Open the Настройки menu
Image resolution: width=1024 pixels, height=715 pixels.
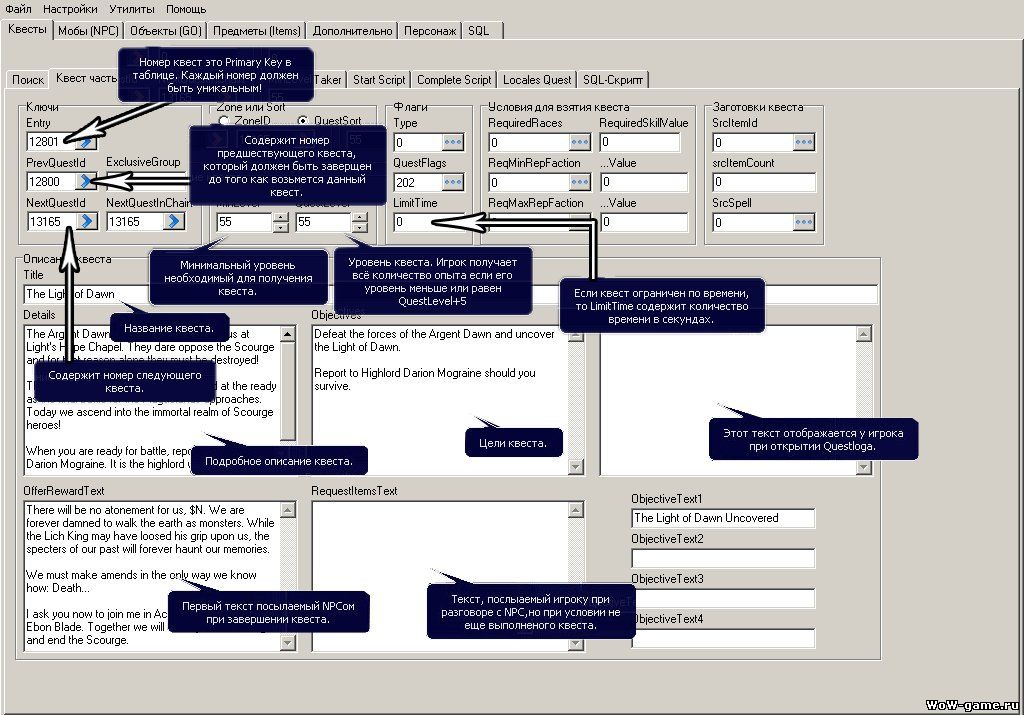(x=71, y=9)
